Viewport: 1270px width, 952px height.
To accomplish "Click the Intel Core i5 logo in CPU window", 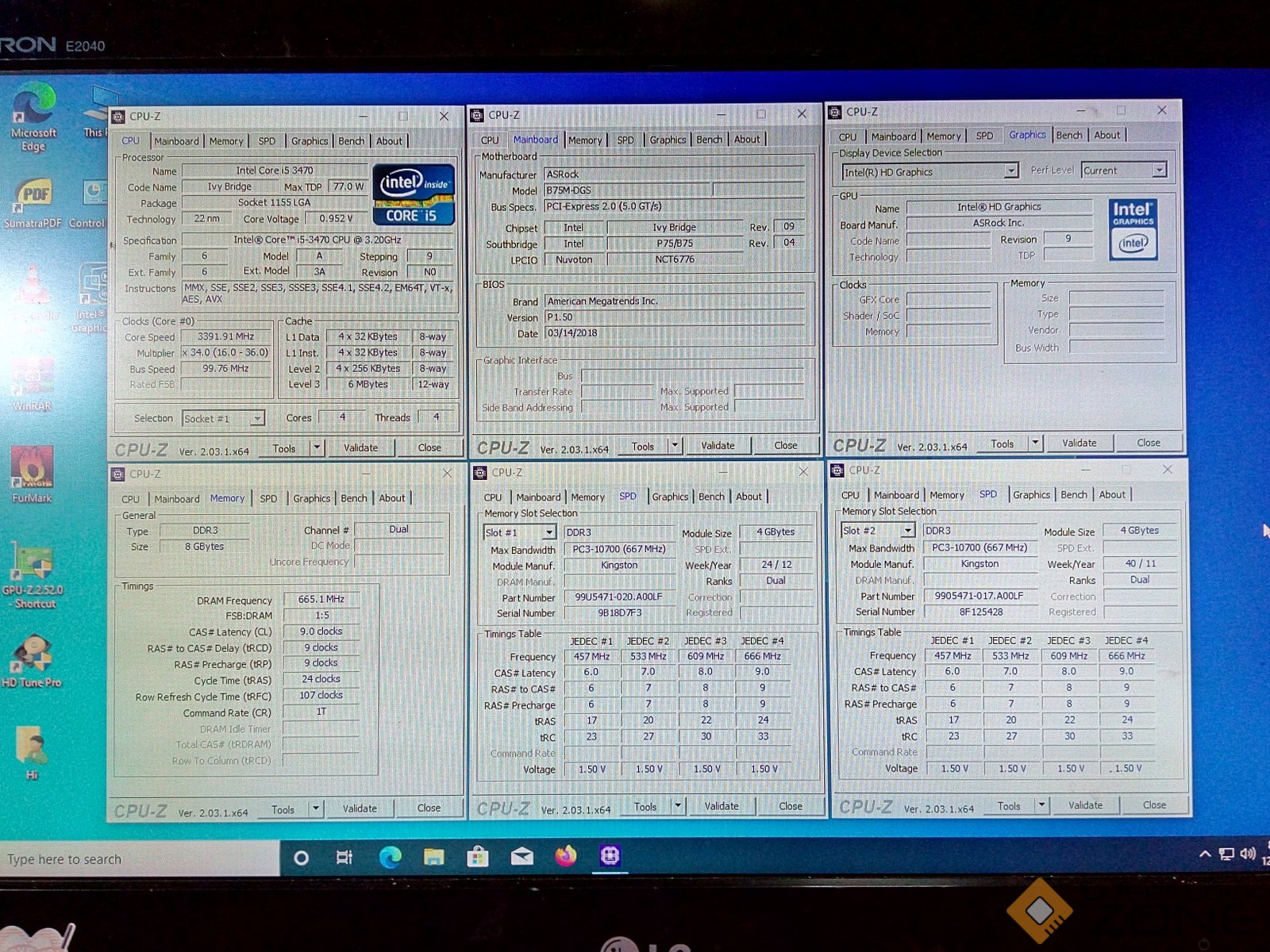I will pyautogui.click(x=414, y=194).
